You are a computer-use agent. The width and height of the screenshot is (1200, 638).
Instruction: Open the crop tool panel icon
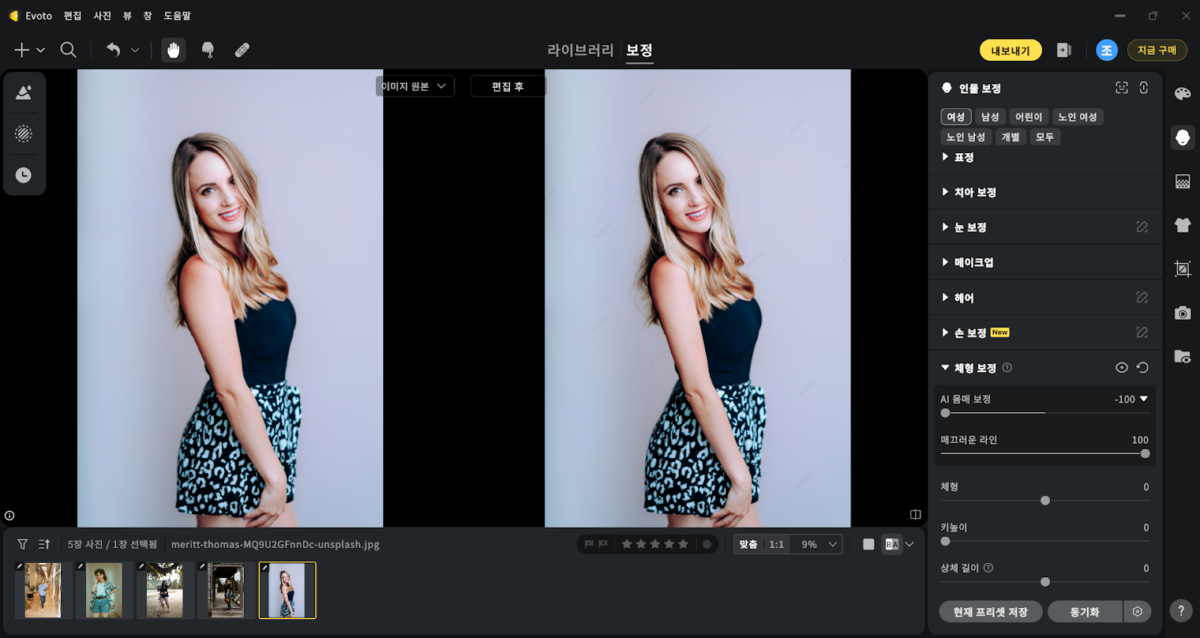pyautogui.click(x=1183, y=269)
